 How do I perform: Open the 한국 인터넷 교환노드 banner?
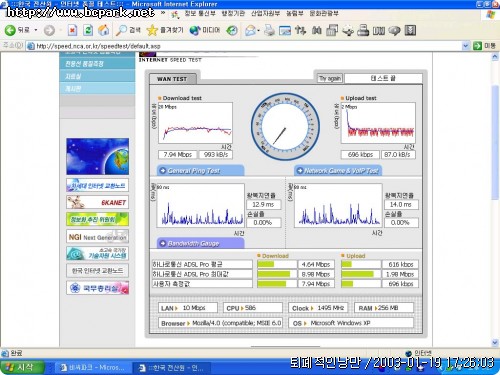coord(97,271)
